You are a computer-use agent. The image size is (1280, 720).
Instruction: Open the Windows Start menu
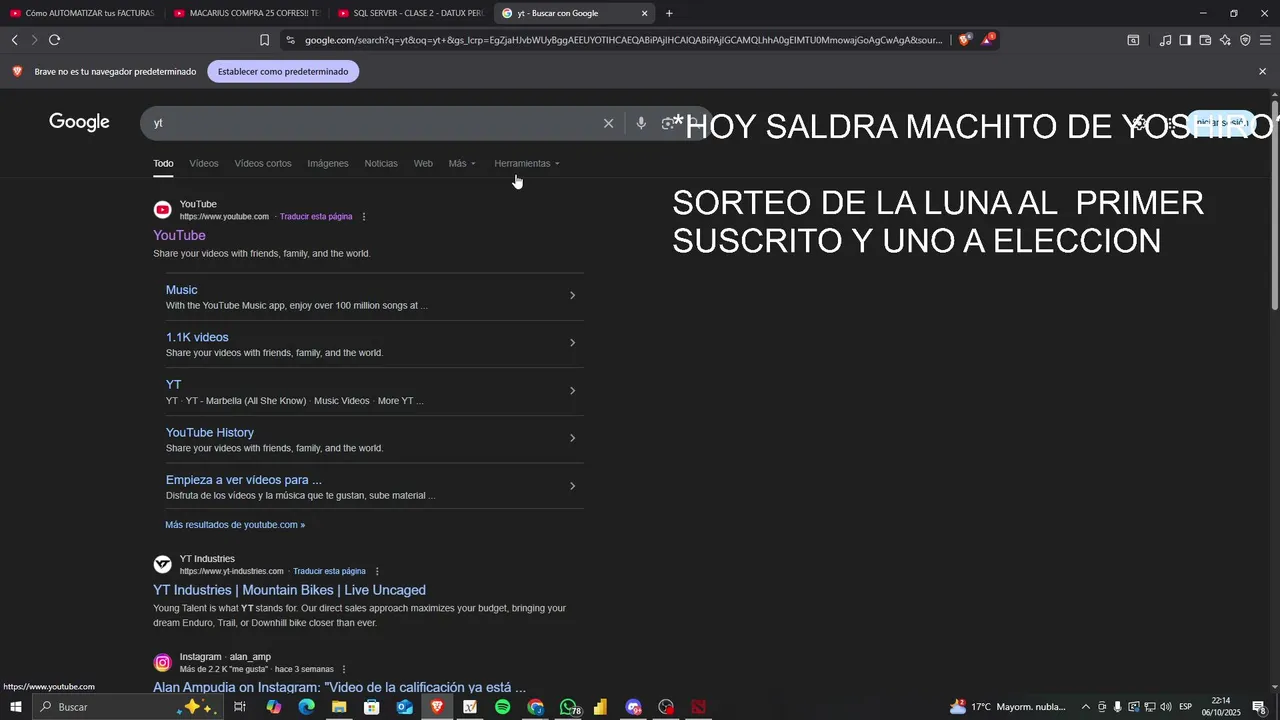pyautogui.click(x=16, y=707)
